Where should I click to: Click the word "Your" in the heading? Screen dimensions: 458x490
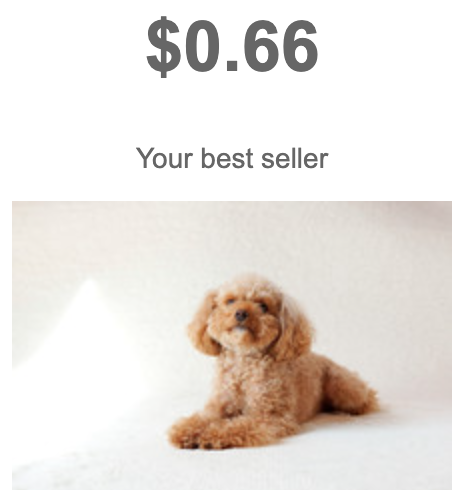point(164,158)
